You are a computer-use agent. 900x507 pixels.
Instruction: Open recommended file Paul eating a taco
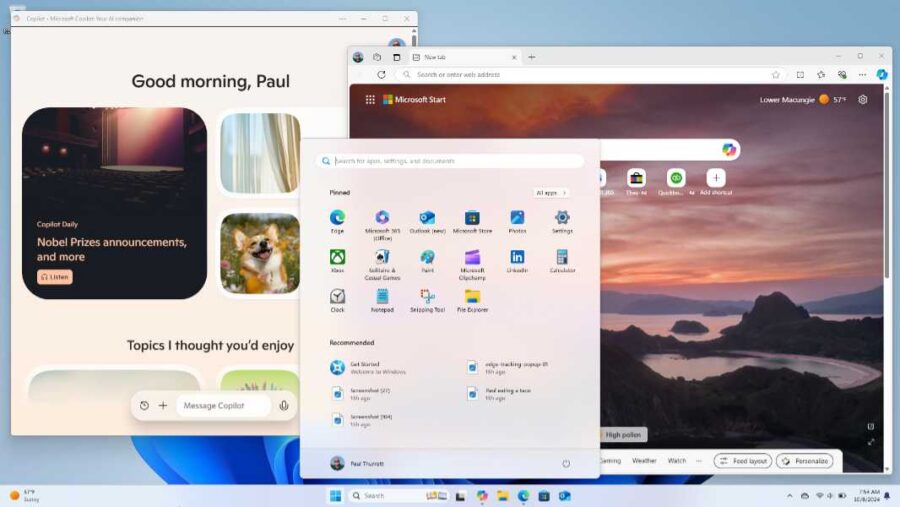[499, 393]
